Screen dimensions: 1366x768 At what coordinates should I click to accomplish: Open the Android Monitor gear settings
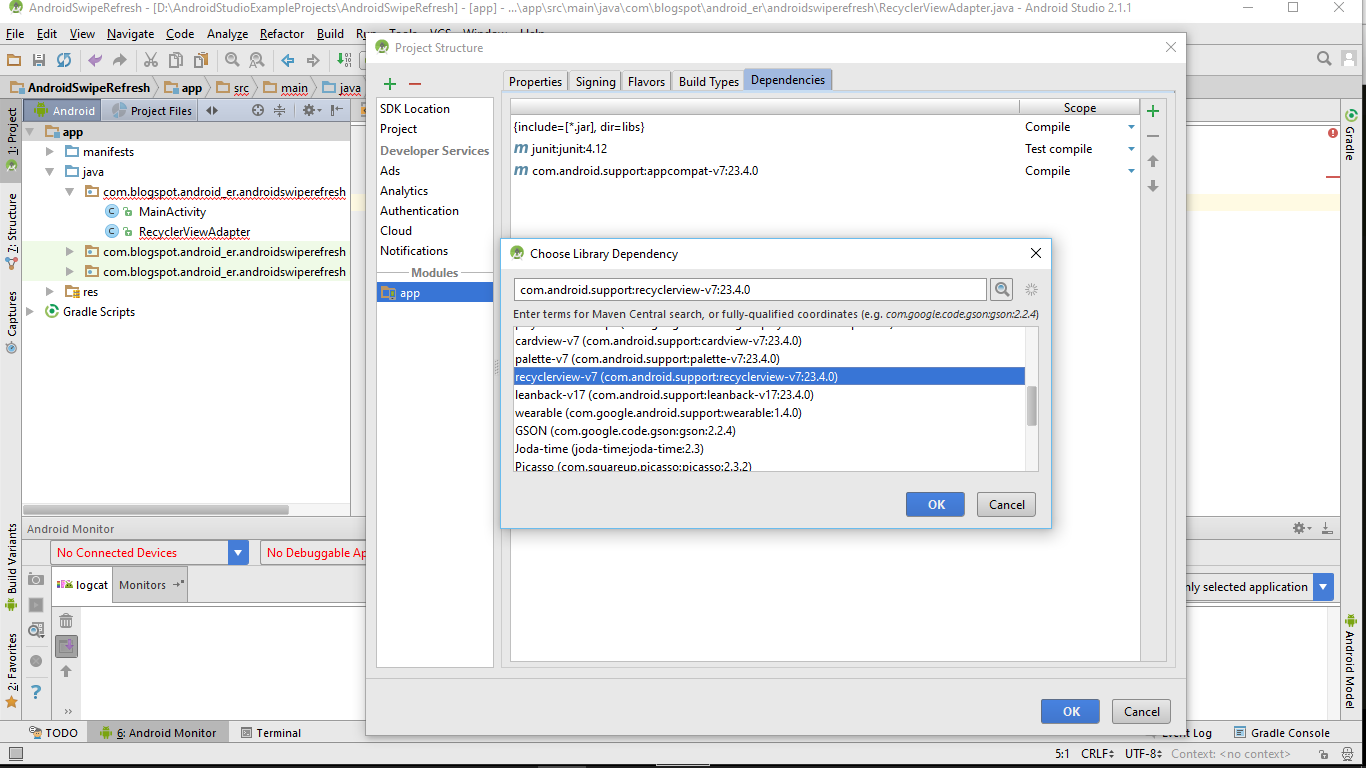pos(1301,528)
